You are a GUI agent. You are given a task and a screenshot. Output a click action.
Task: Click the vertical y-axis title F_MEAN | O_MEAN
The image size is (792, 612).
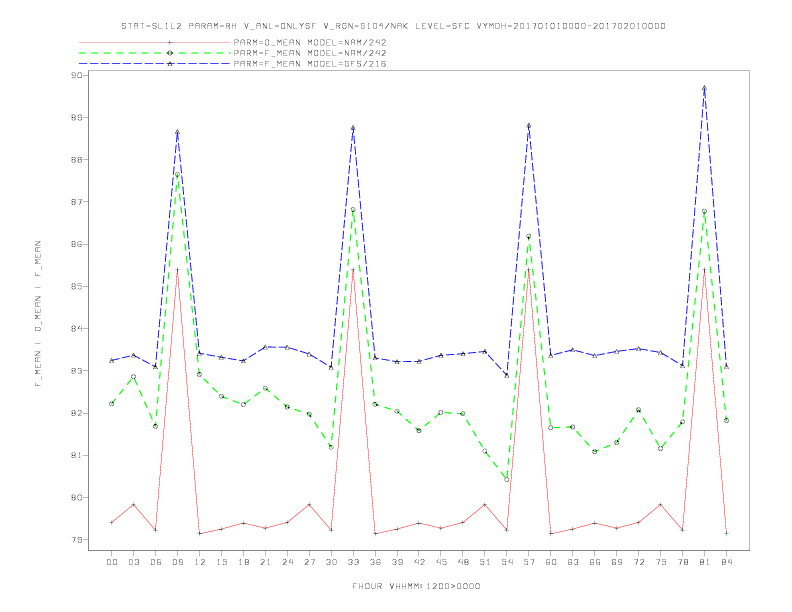(38, 314)
